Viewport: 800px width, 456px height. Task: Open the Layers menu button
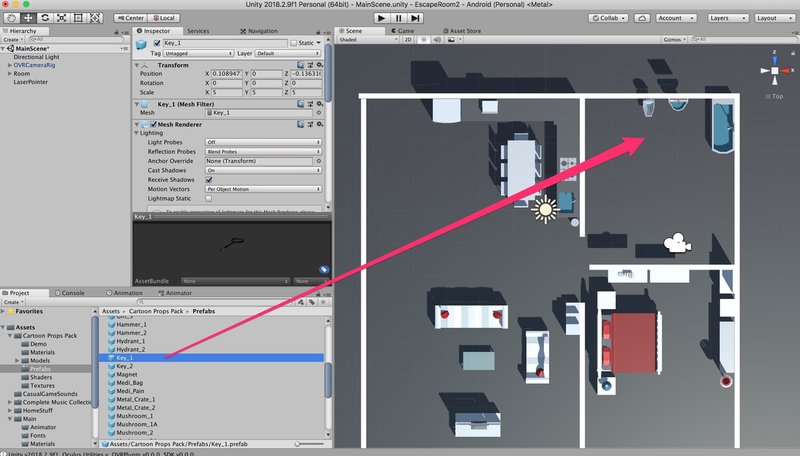point(728,18)
